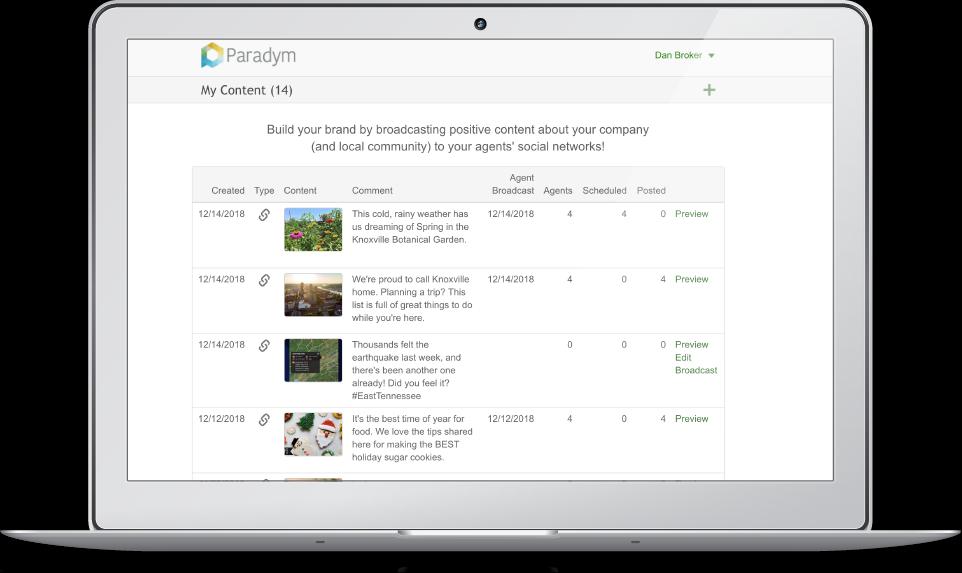This screenshot has width=962, height=573.
Task: Click the Comment column header
Action: [372, 190]
